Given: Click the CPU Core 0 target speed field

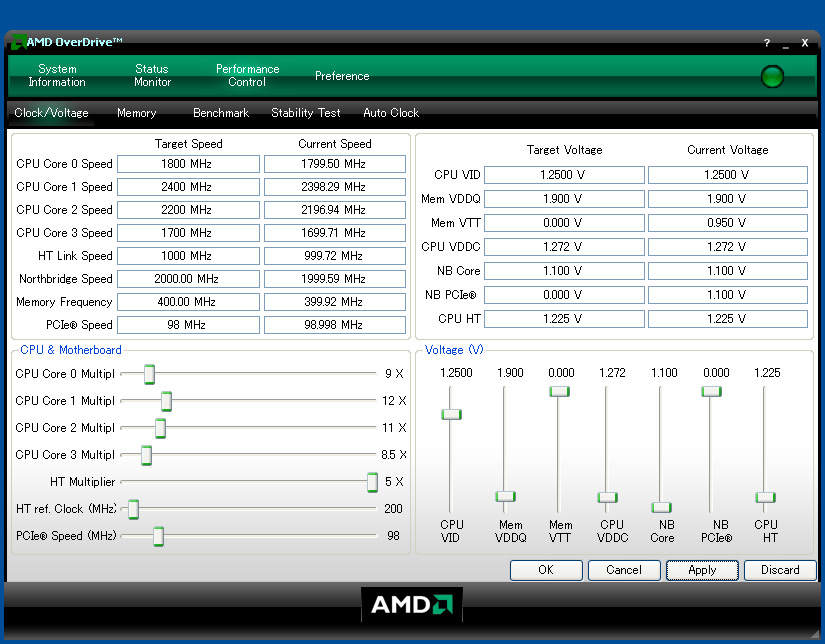Looking at the screenshot, I should [x=188, y=164].
